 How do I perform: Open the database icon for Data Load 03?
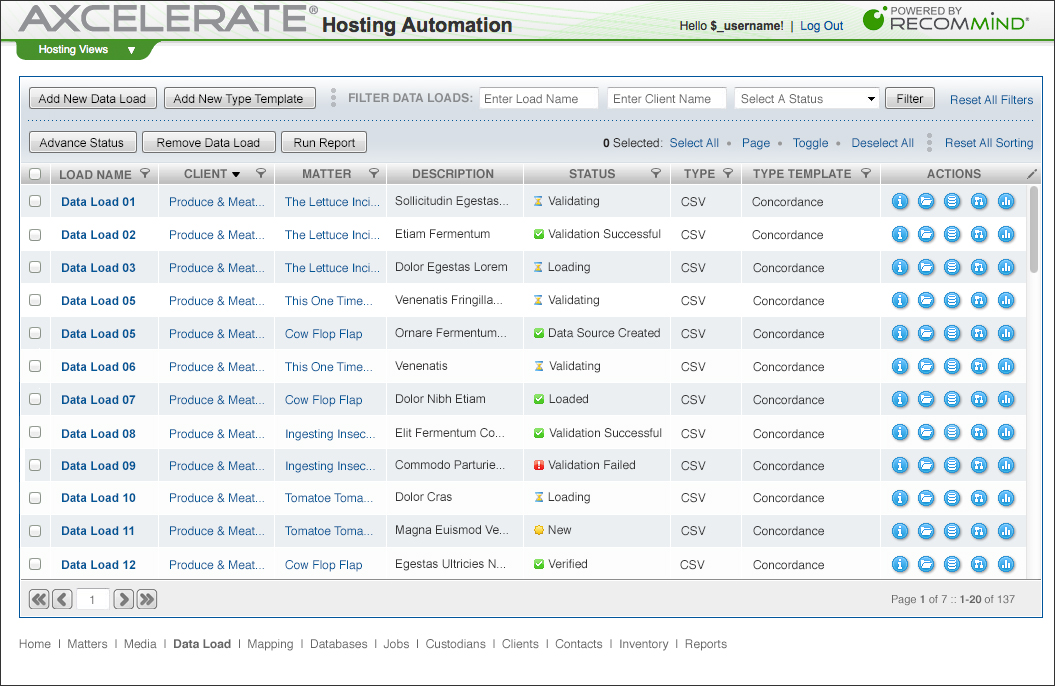952,267
